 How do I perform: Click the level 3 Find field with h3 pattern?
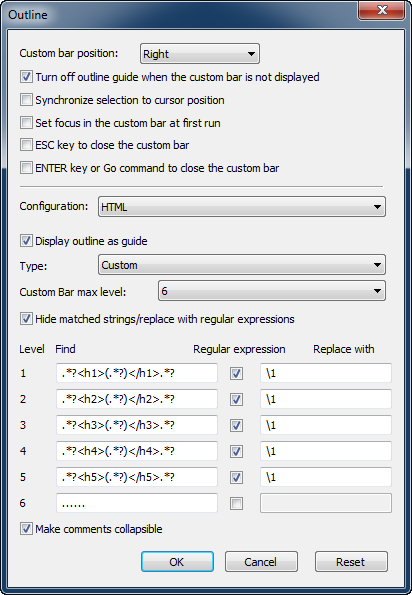(x=137, y=425)
